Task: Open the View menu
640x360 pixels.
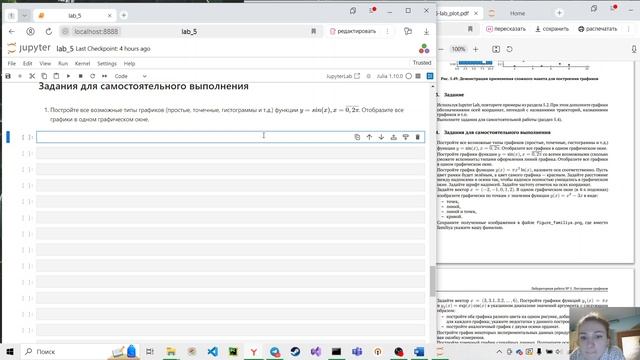Action: pos(45,64)
